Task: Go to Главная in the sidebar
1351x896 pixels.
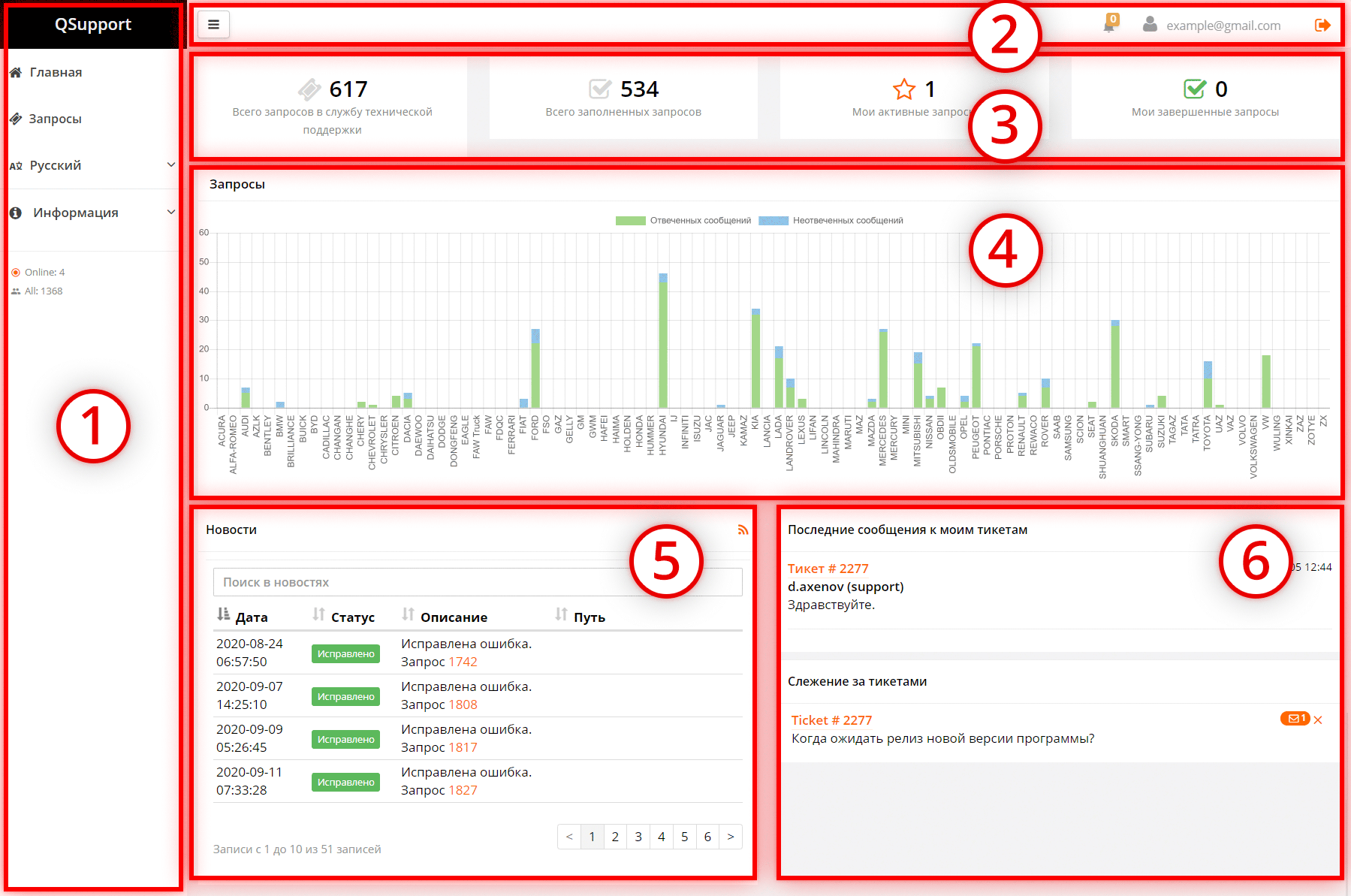Action: coord(56,72)
